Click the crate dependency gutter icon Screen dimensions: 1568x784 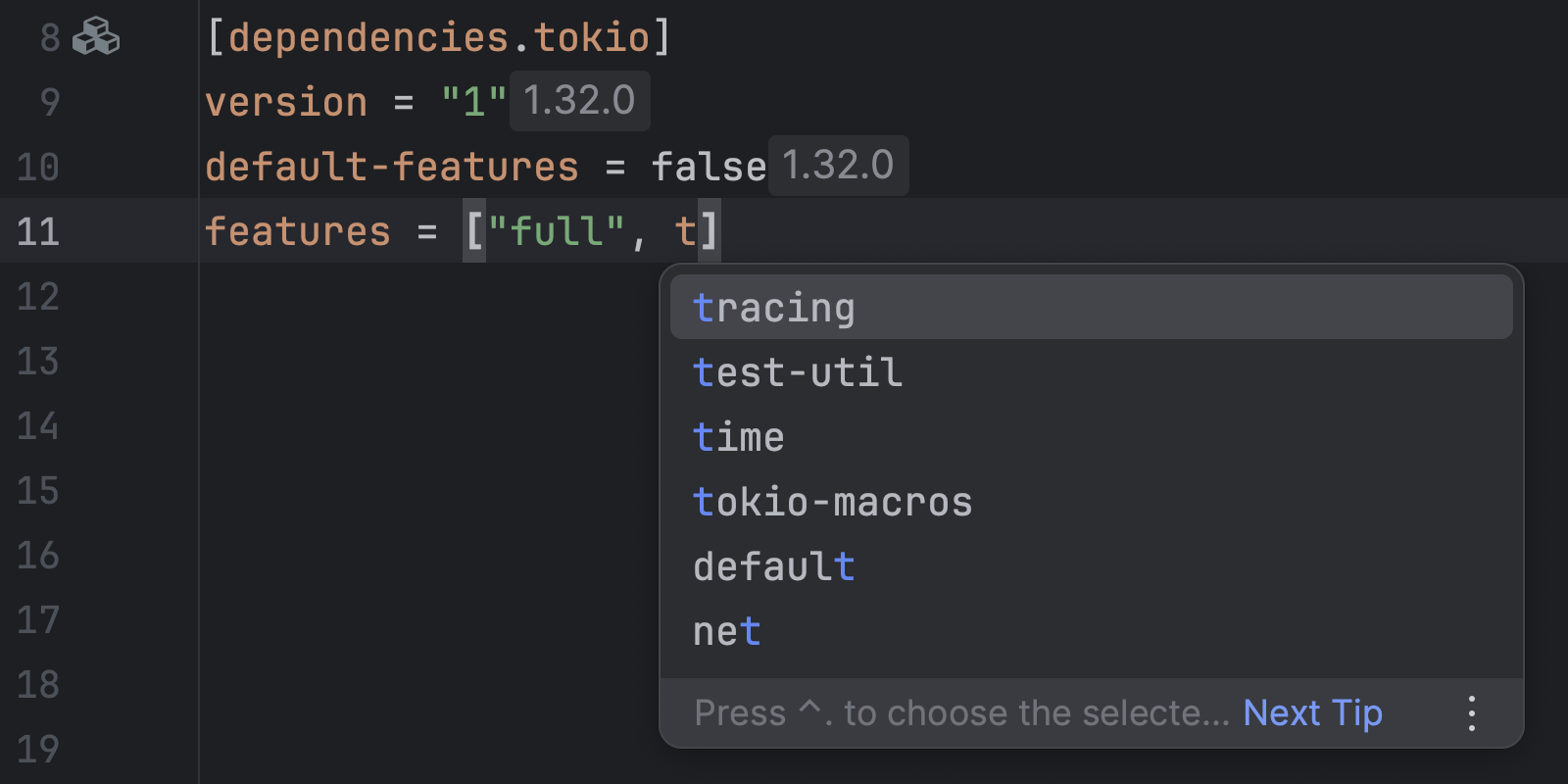tap(96, 37)
